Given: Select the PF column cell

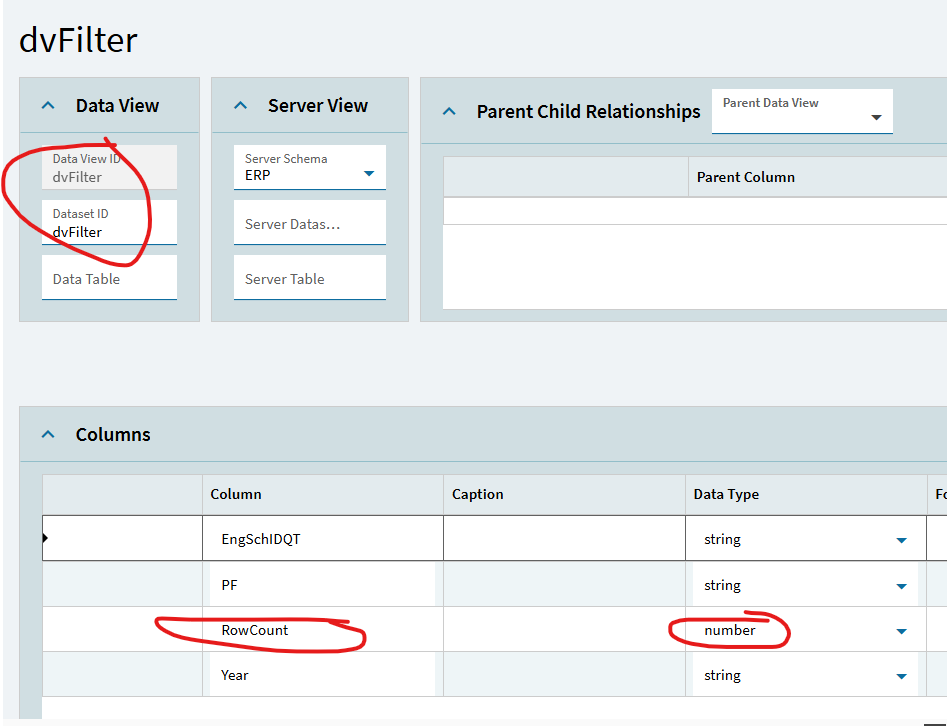Looking at the screenshot, I should pyautogui.click(x=323, y=584).
